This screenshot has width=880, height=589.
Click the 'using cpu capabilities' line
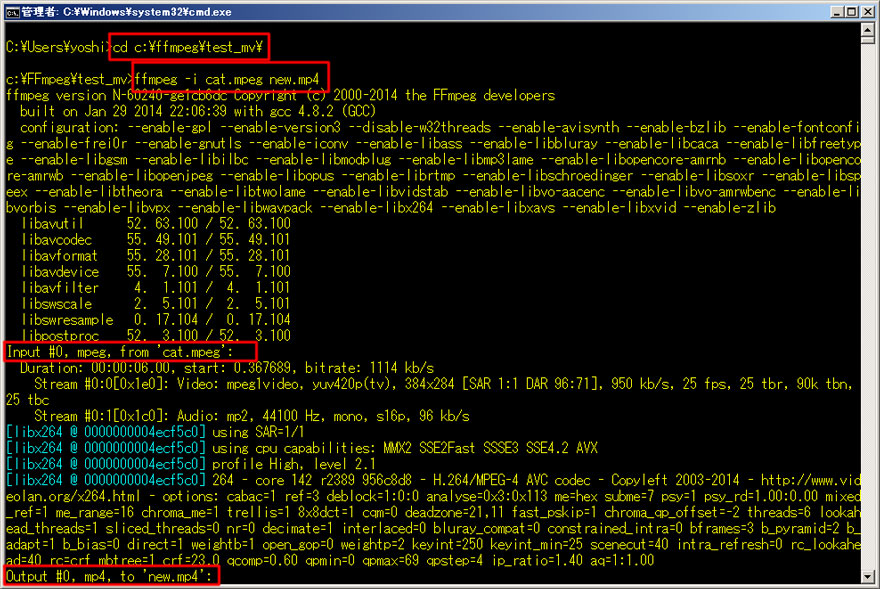tap(302, 448)
